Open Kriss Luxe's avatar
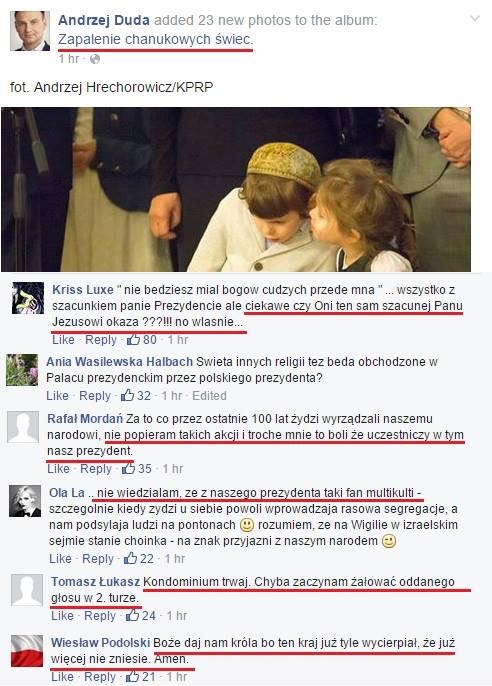 coord(28,298)
